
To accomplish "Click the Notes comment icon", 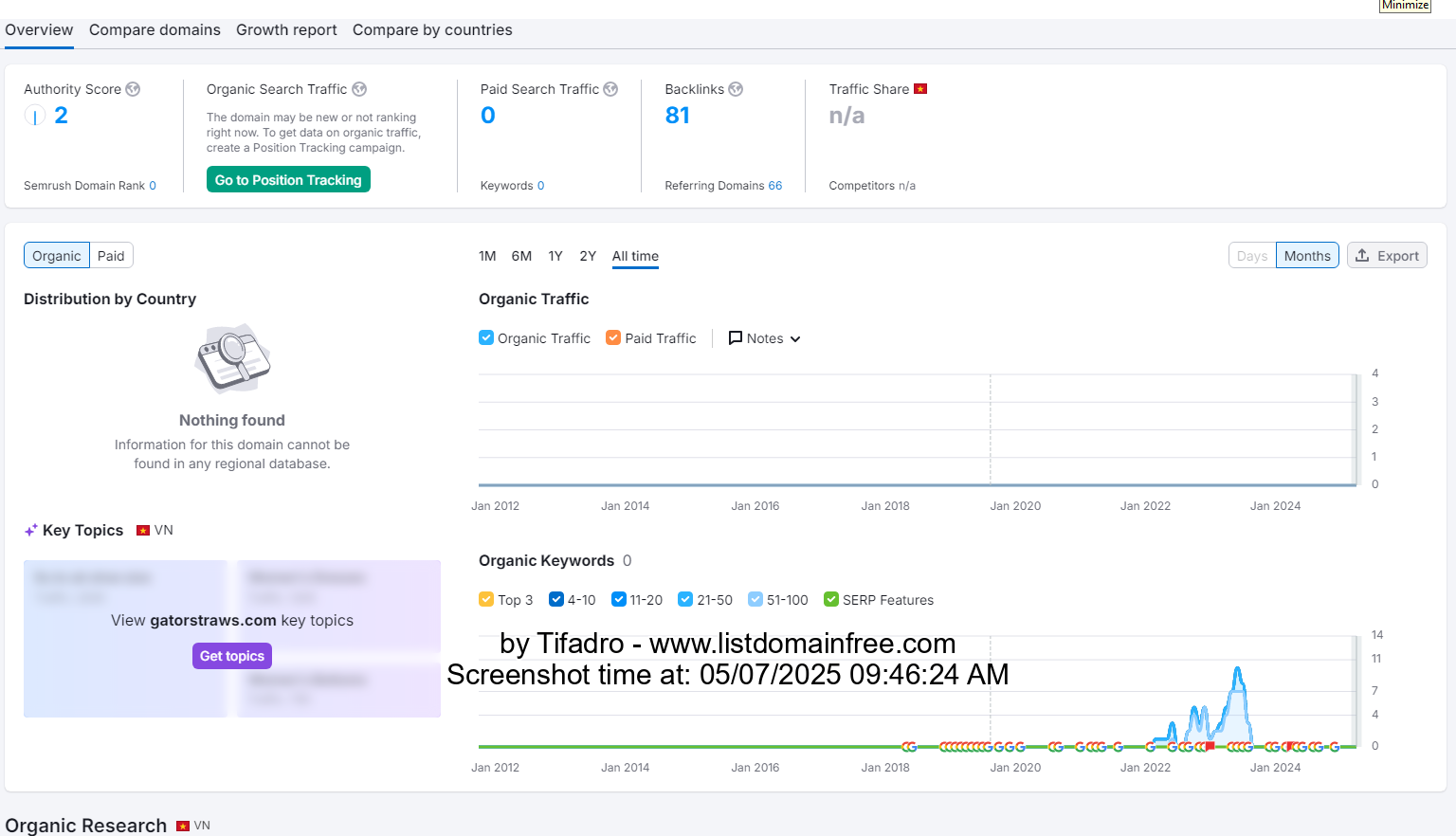I will [x=735, y=338].
